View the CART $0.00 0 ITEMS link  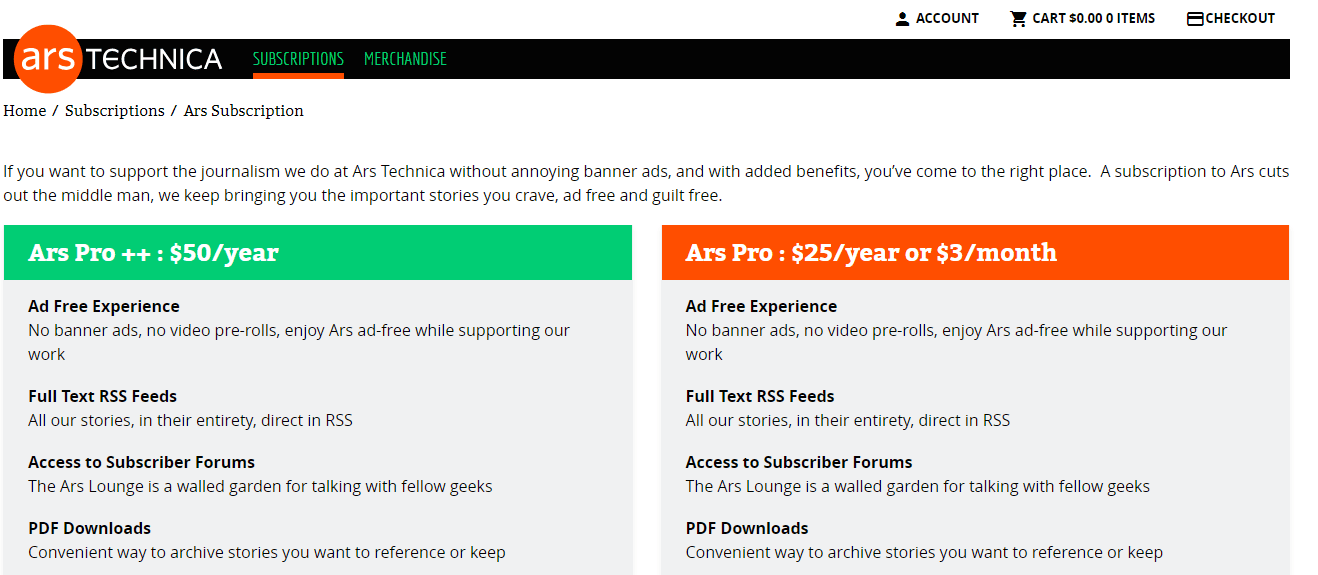1094,18
